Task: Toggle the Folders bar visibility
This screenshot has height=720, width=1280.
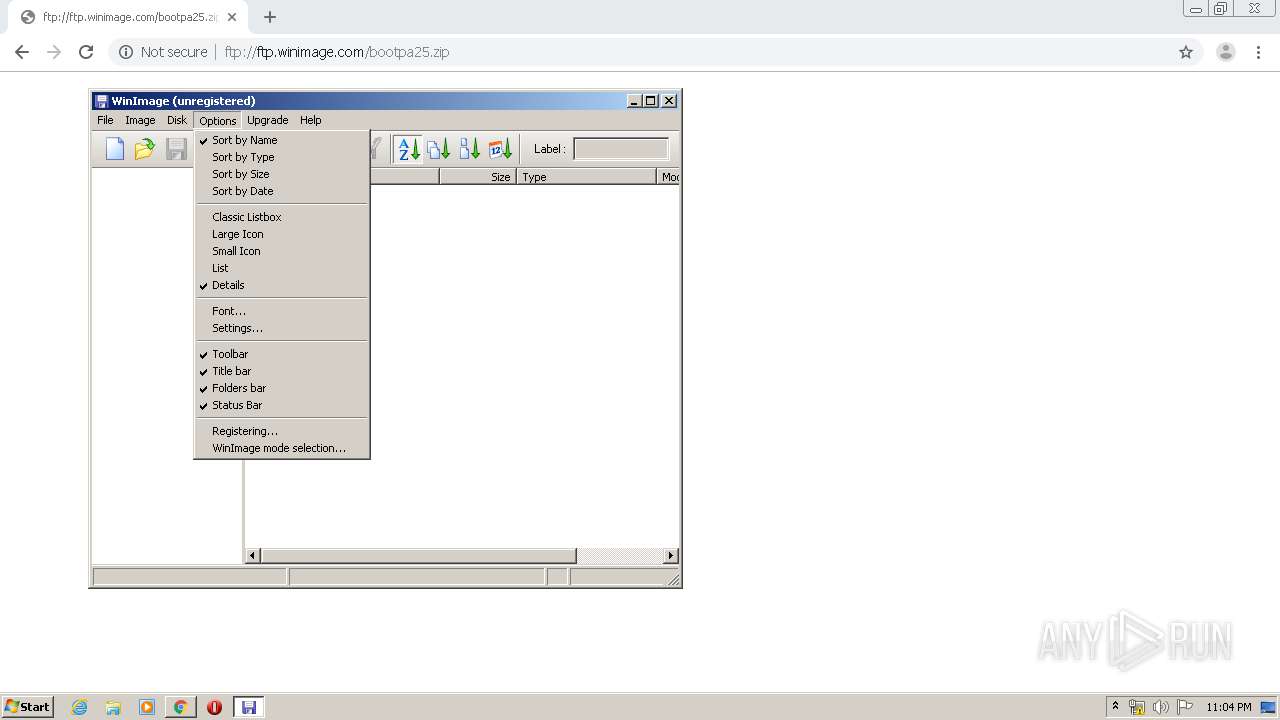Action: coord(282,388)
